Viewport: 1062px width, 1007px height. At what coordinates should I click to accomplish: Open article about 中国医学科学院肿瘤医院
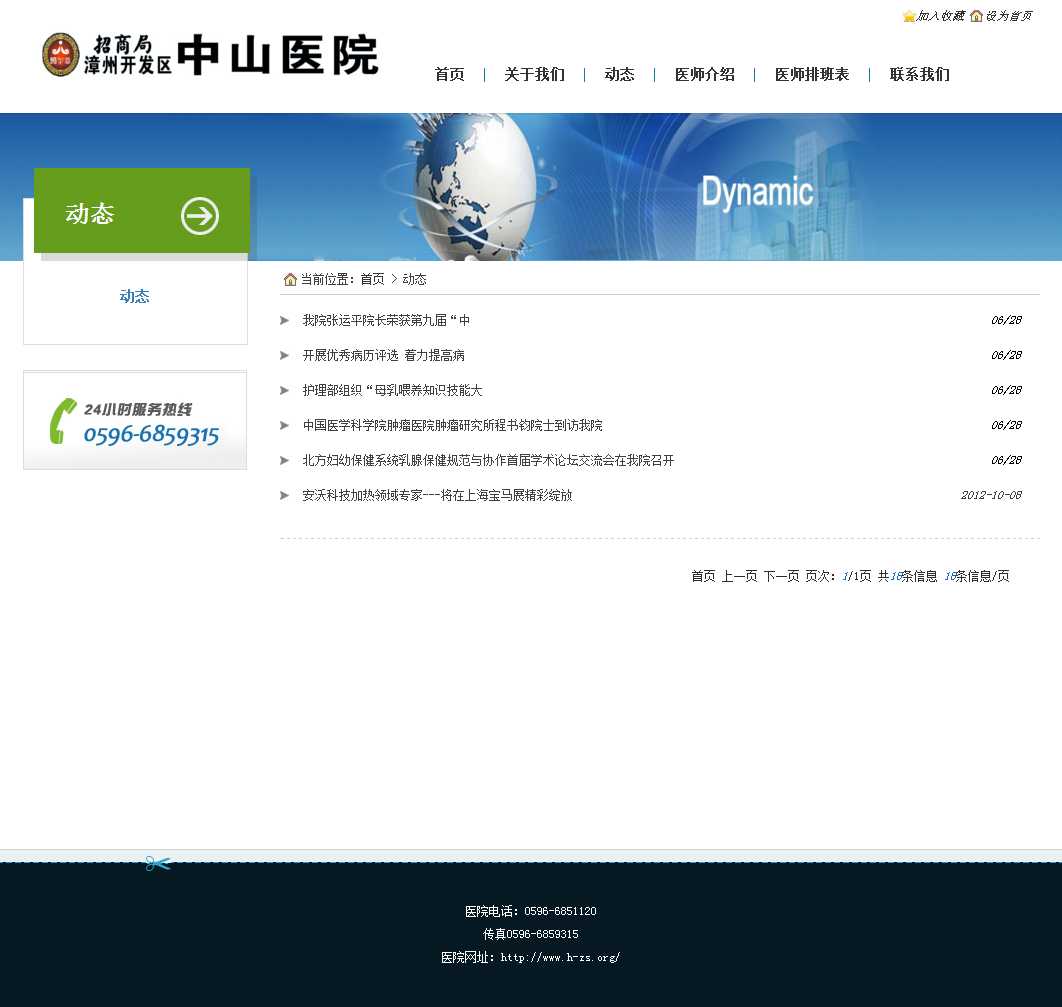452,426
